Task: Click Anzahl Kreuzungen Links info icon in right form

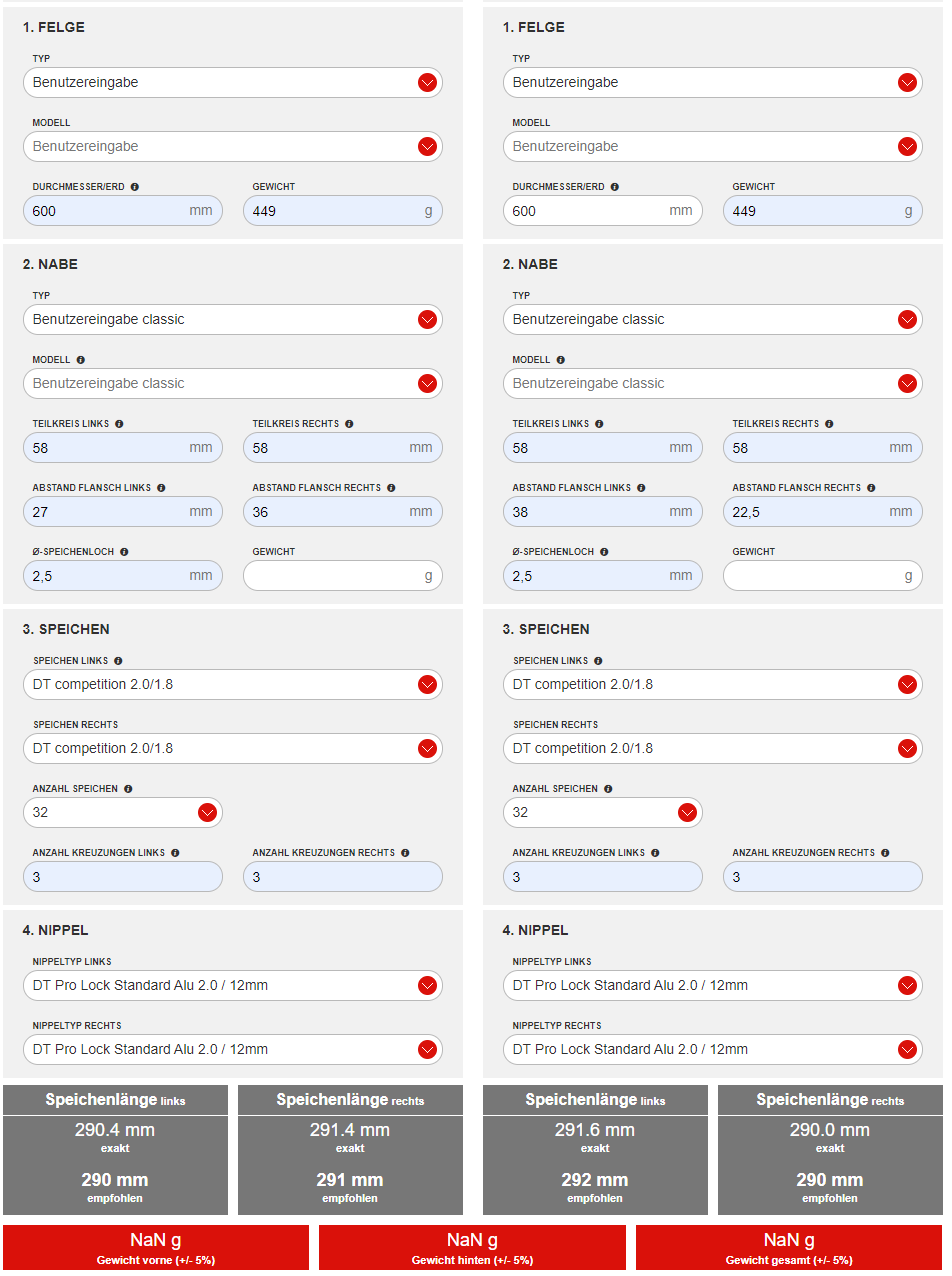Action: pos(655,853)
